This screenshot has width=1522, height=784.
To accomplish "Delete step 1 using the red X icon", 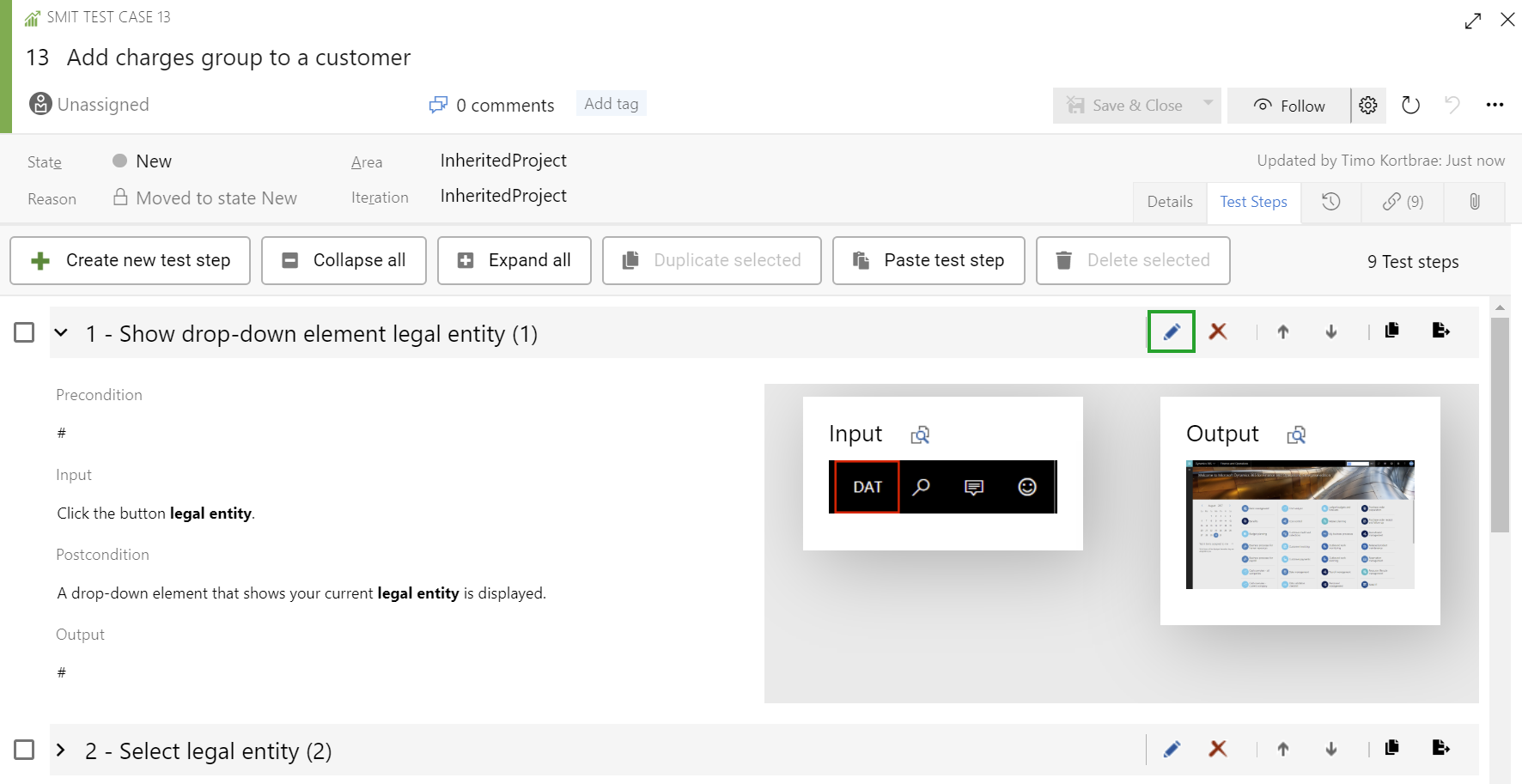I will (1217, 332).
